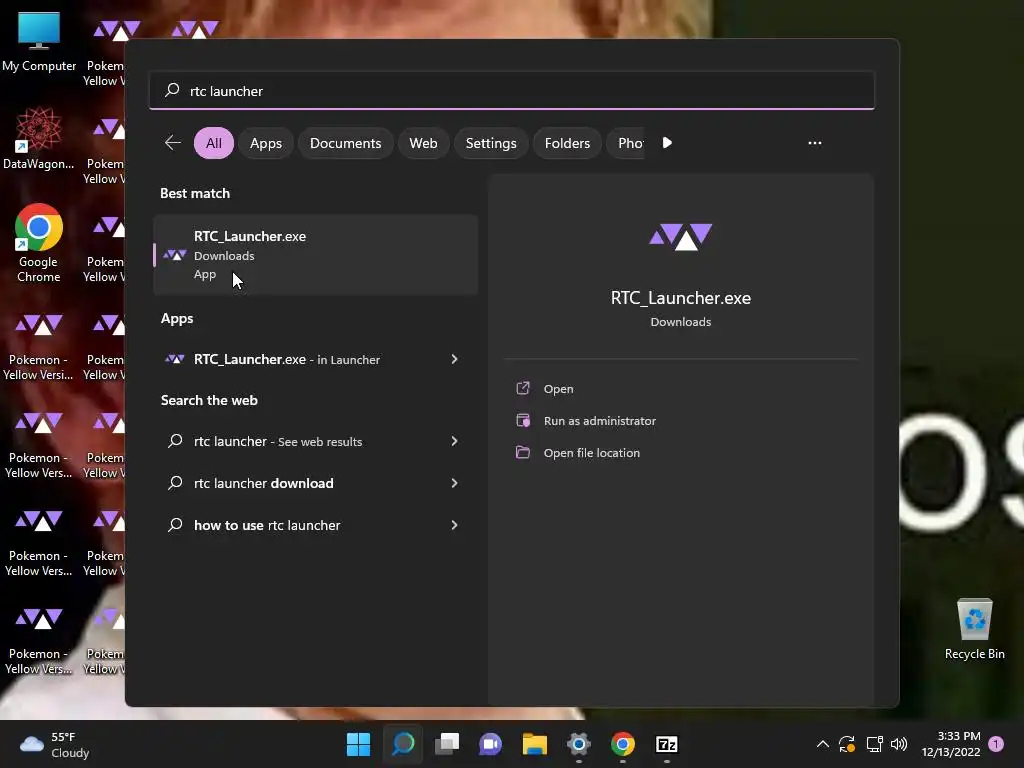Click RTC_Launcher.exe title in the preview pane
The width and height of the screenshot is (1024, 768).
tap(680, 298)
